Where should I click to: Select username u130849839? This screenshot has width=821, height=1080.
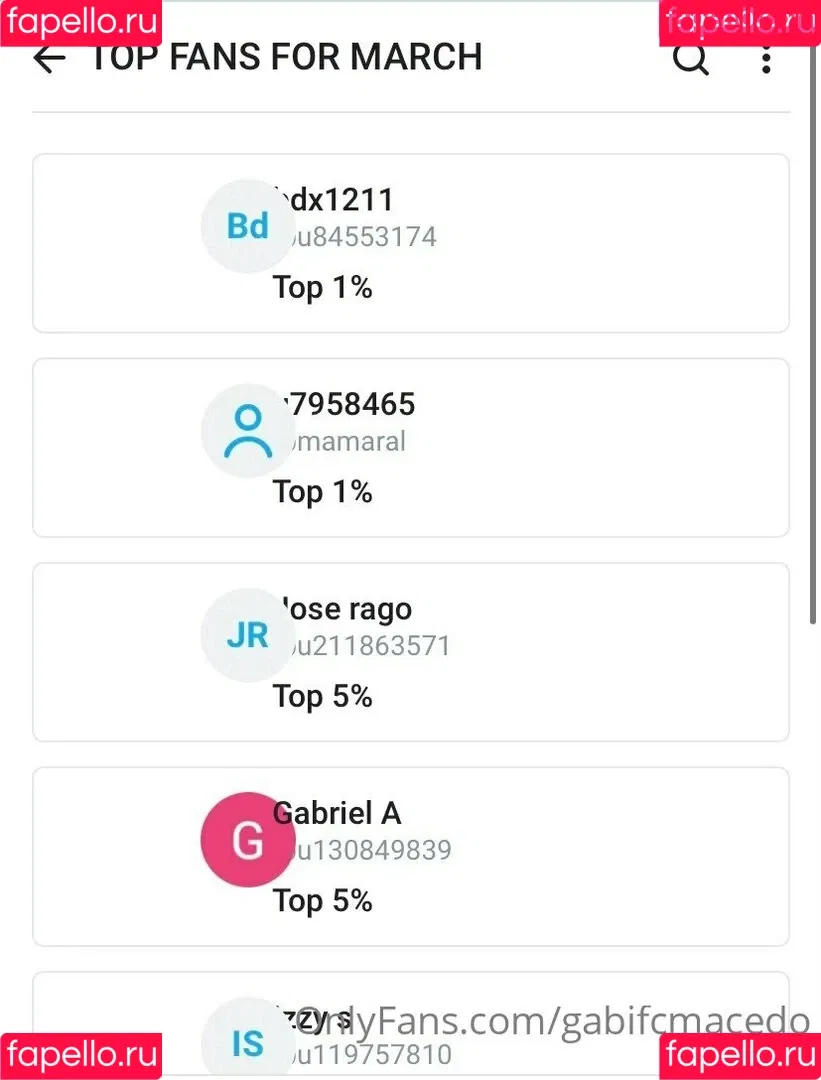click(362, 851)
